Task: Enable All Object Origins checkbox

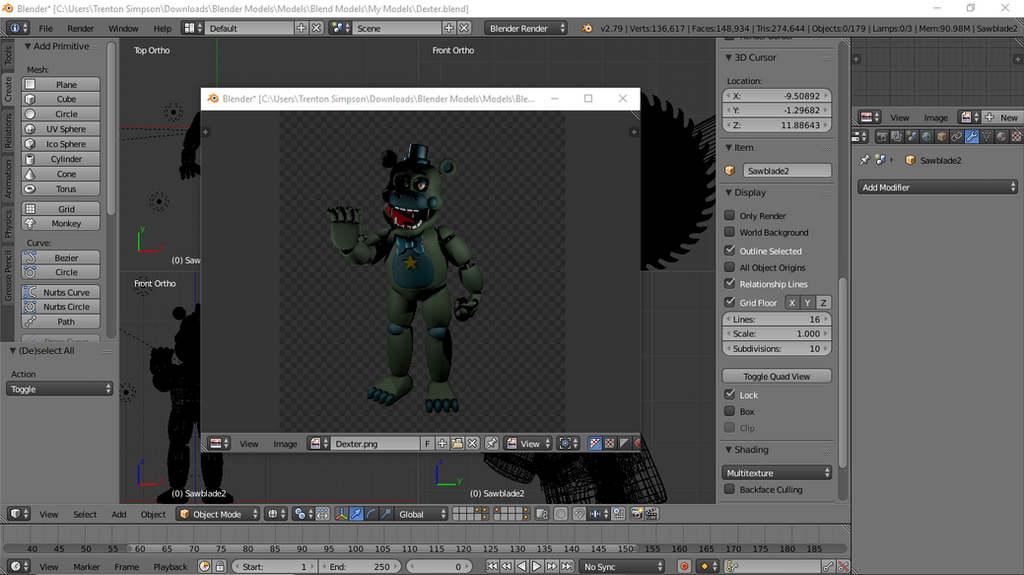Action: point(729,267)
